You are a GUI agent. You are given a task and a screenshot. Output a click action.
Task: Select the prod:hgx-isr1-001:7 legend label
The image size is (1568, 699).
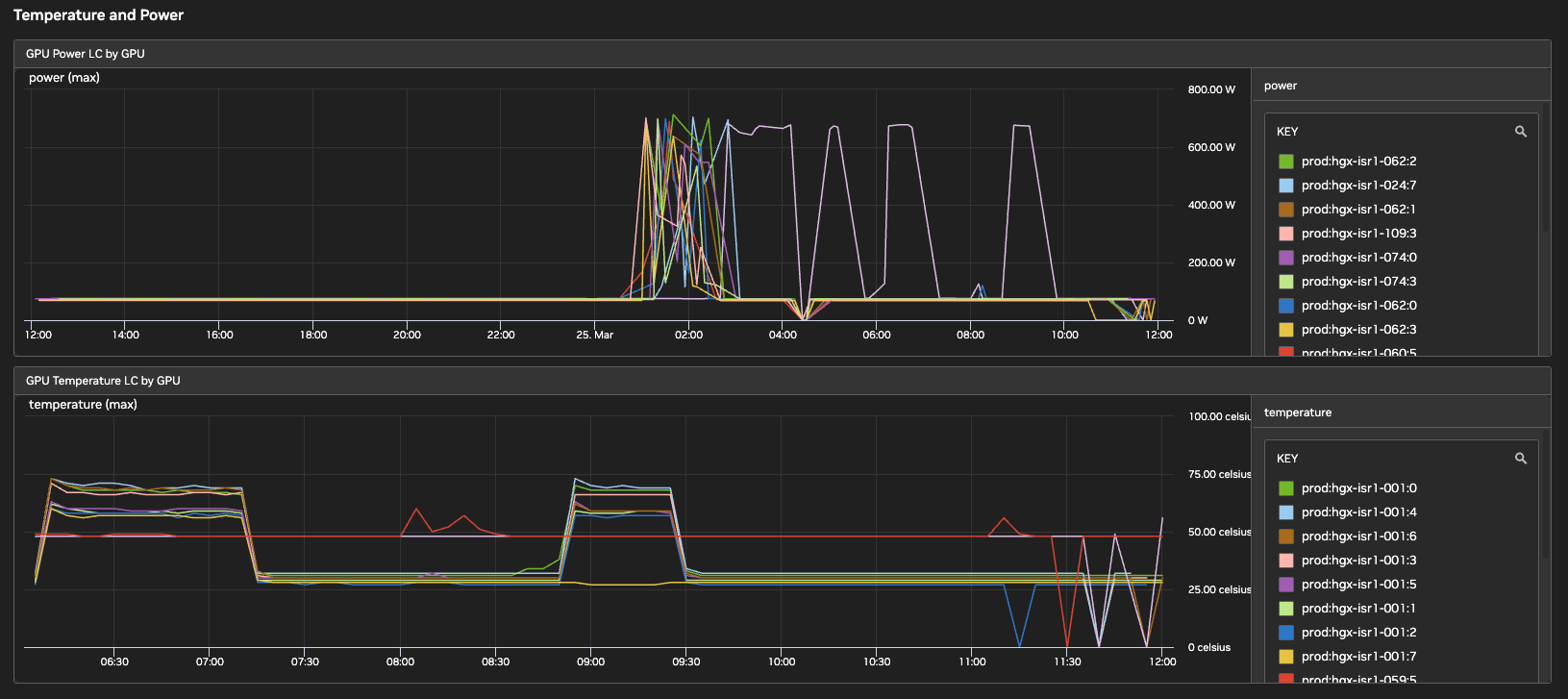click(1359, 657)
